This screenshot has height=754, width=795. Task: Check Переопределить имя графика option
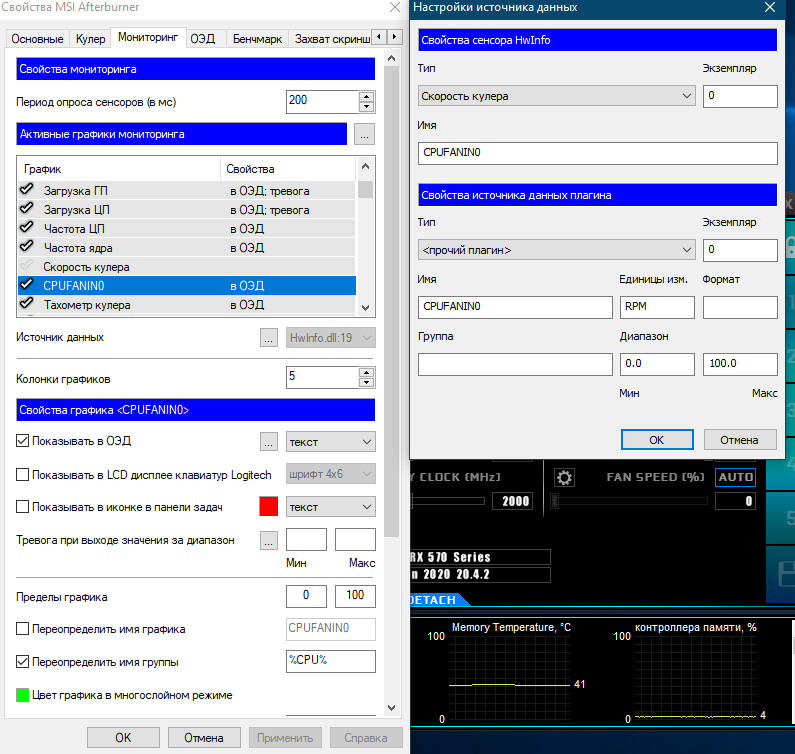22,629
